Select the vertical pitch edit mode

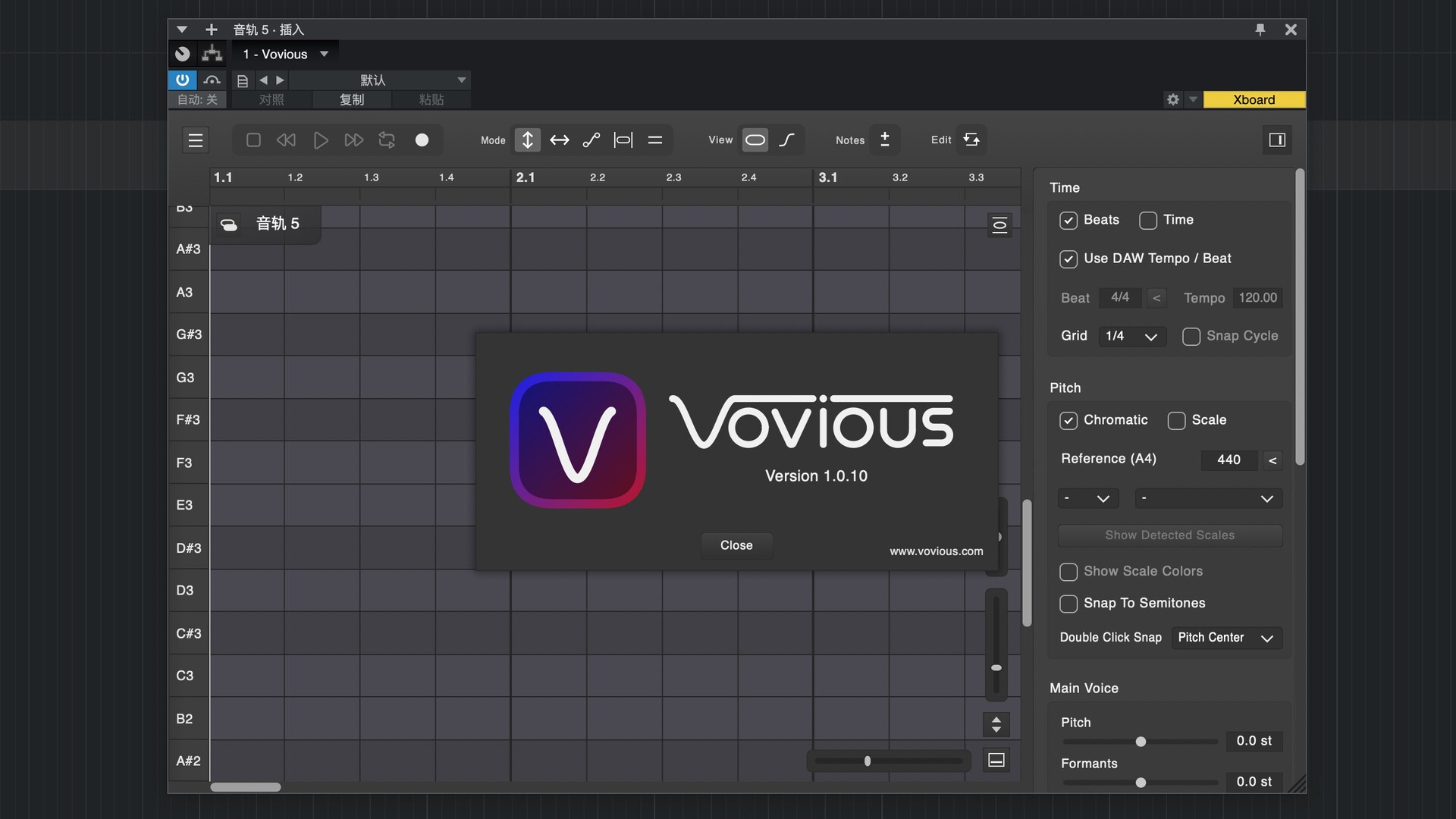tap(527, 140)
